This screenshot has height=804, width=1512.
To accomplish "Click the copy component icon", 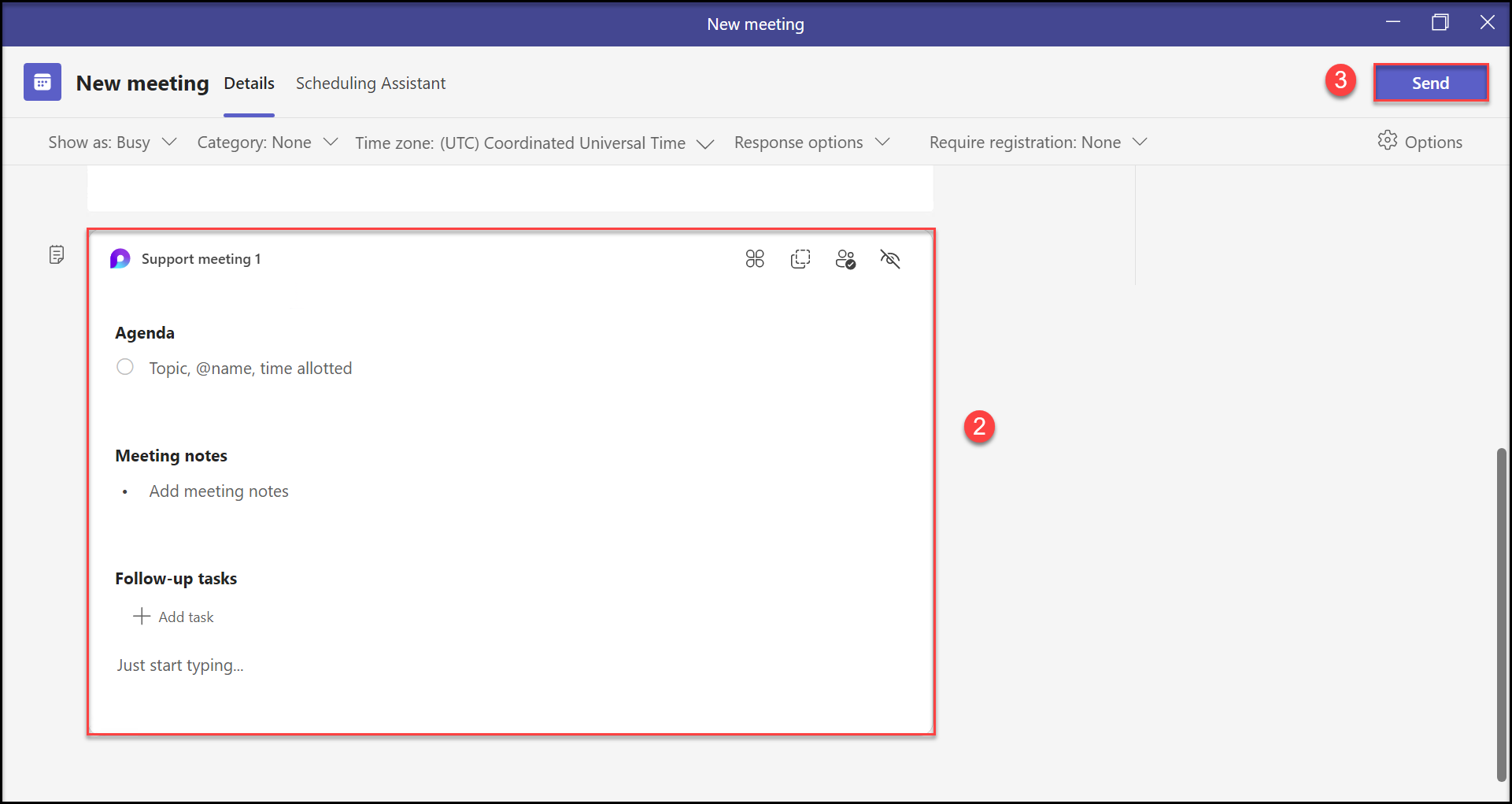I will pos(800,259).
